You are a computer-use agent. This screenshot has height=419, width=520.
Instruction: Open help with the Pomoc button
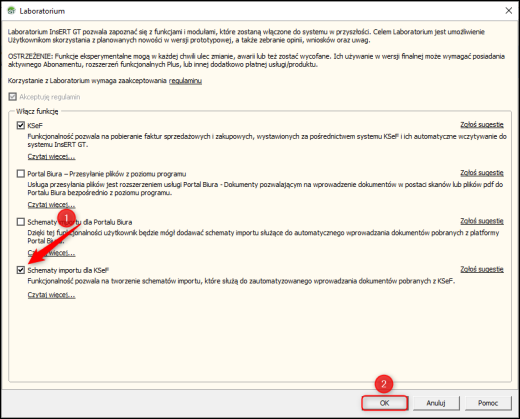(x=488, y=403)
